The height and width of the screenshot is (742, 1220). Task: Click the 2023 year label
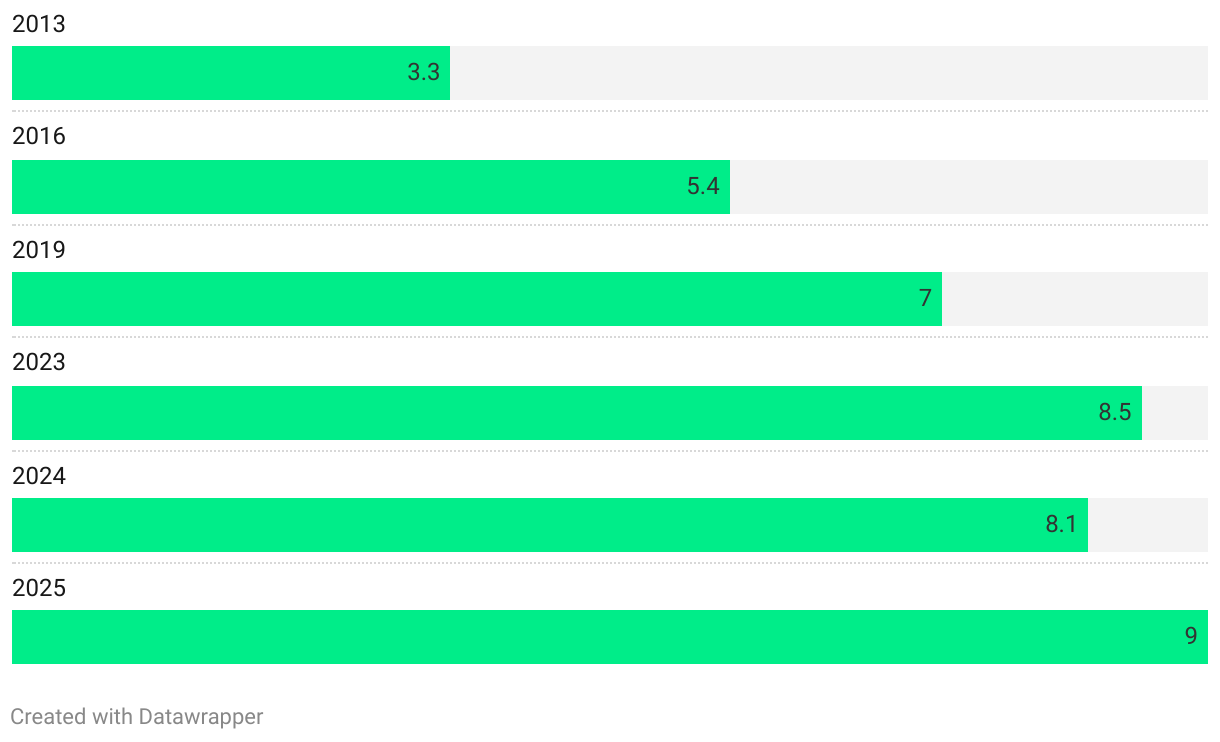coord(39,362)
